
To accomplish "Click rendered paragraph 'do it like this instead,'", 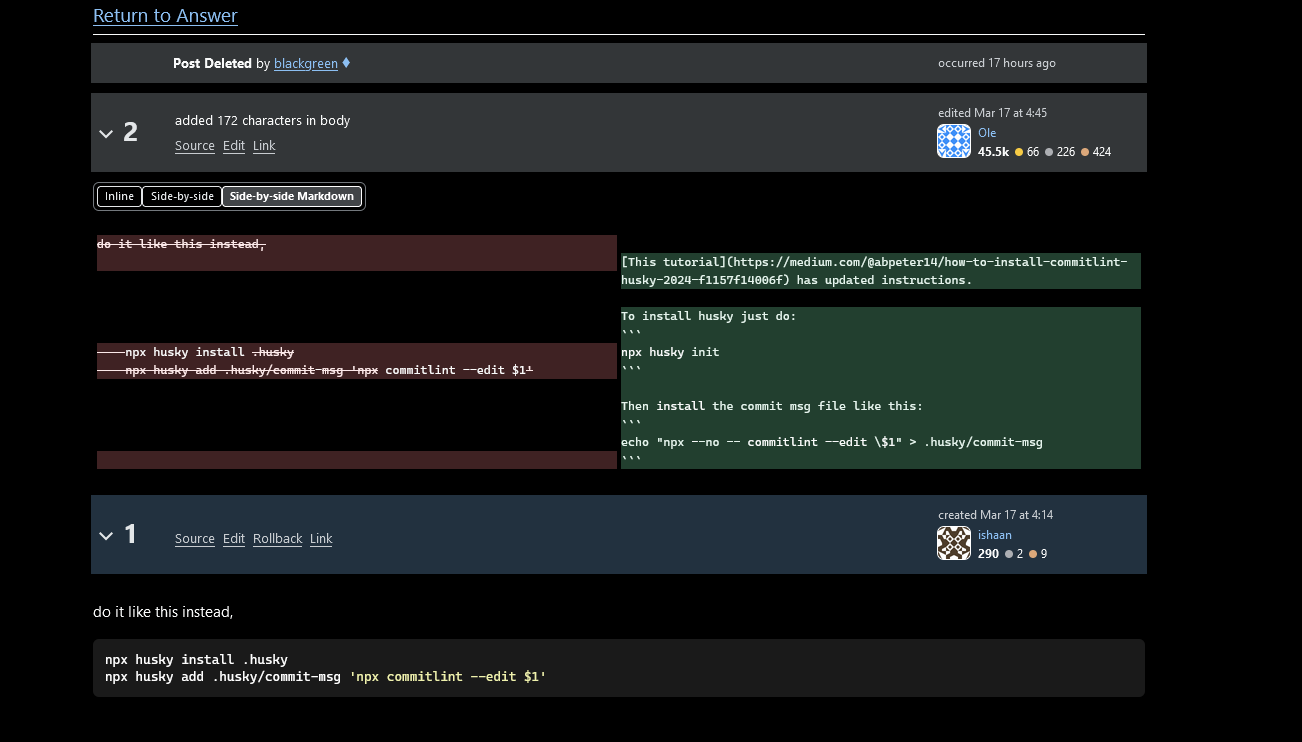I will coord(163,611).
